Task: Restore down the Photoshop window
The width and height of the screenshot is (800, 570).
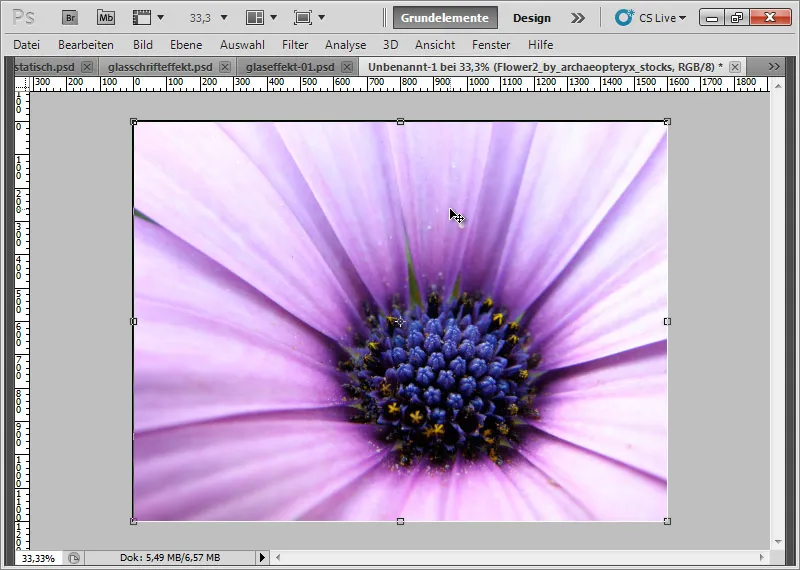Action: click(x=737, y=18)
